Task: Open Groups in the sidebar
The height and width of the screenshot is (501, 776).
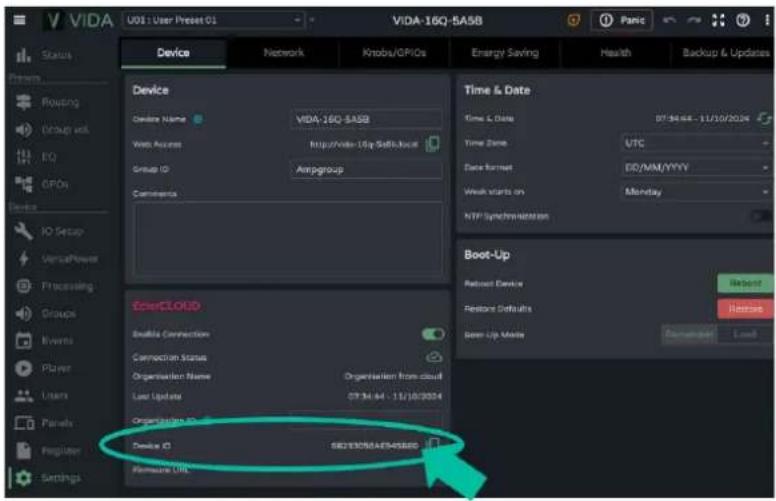Action: [45, 313]
